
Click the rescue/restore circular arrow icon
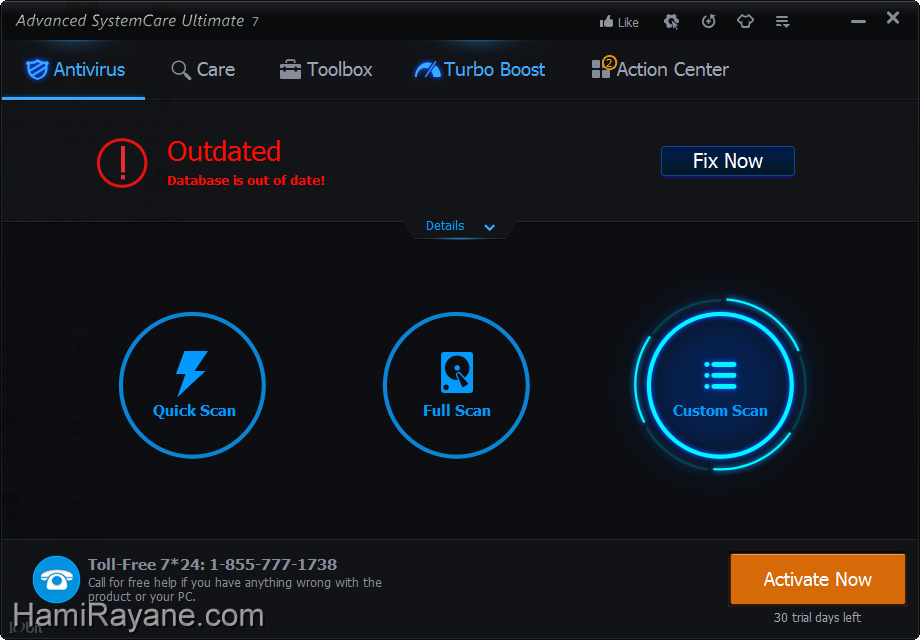click(709, 22)
